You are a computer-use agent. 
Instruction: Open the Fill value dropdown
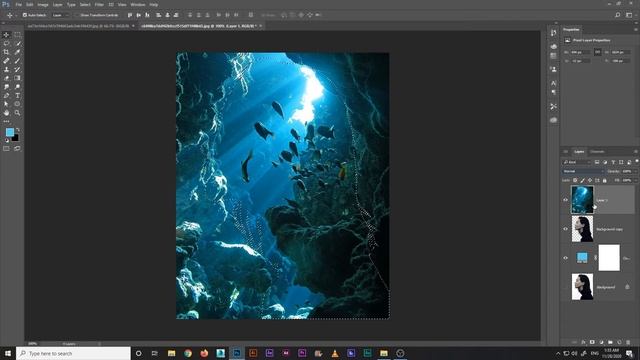[636, 180]
